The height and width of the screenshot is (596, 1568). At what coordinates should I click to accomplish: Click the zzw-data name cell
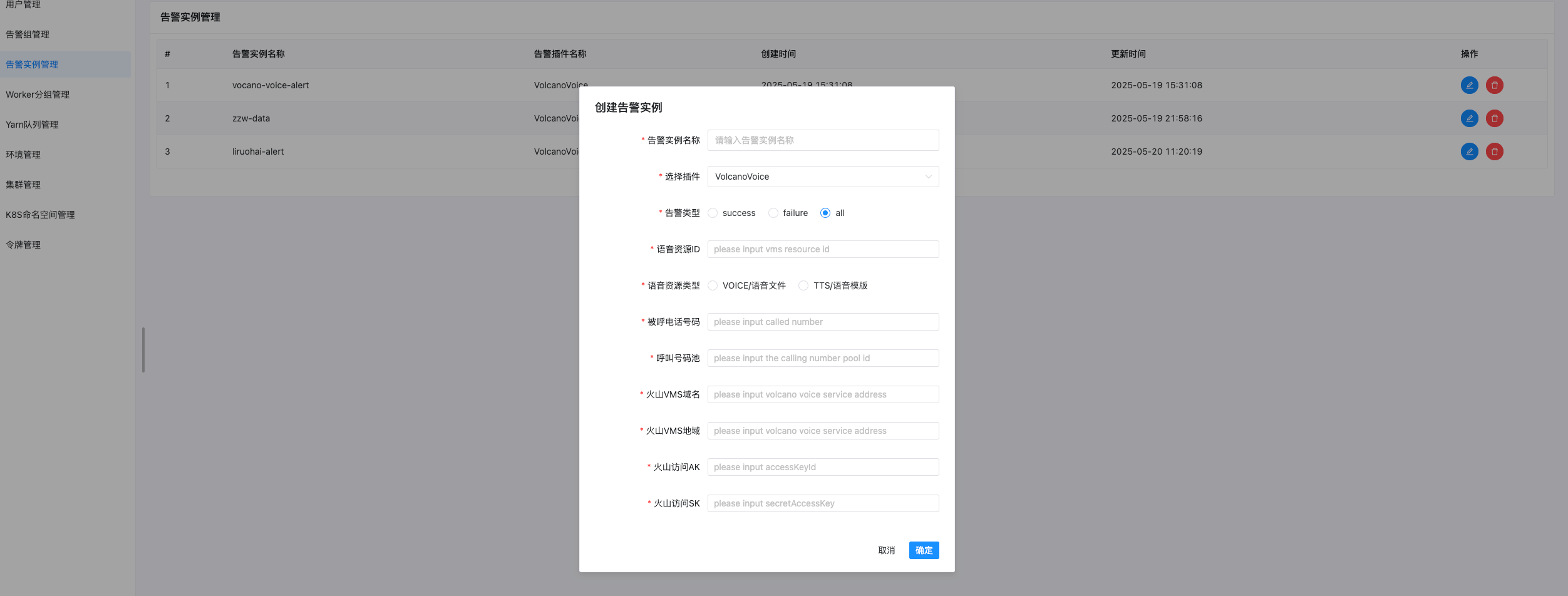click(x=251, y=118)
